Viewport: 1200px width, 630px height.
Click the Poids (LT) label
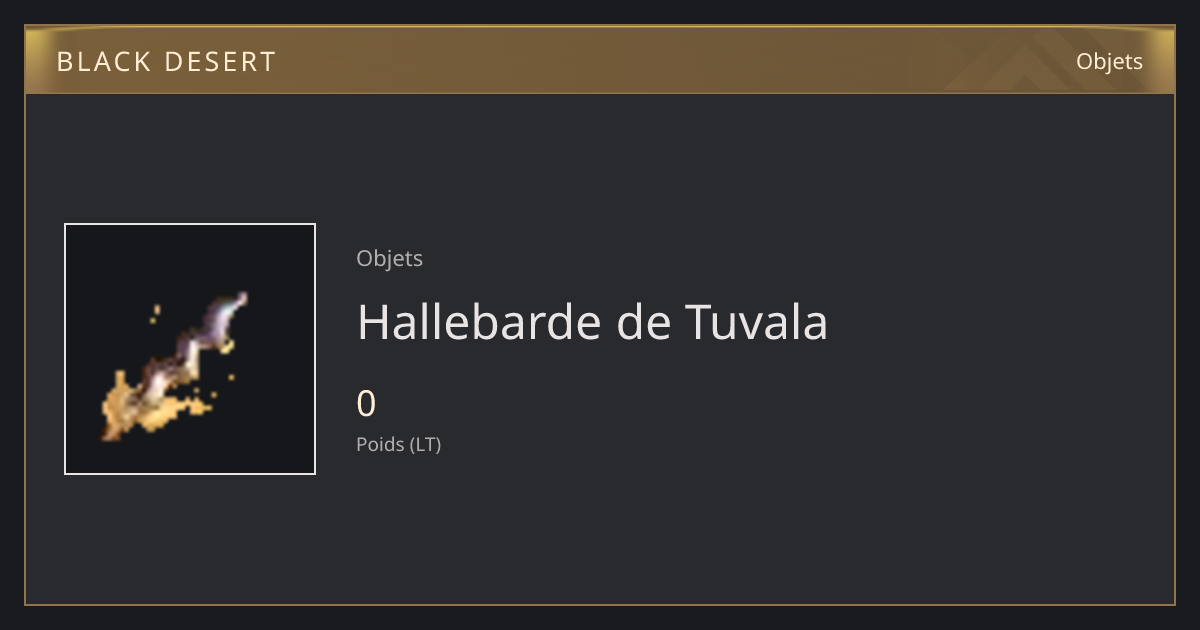point(398,444)
